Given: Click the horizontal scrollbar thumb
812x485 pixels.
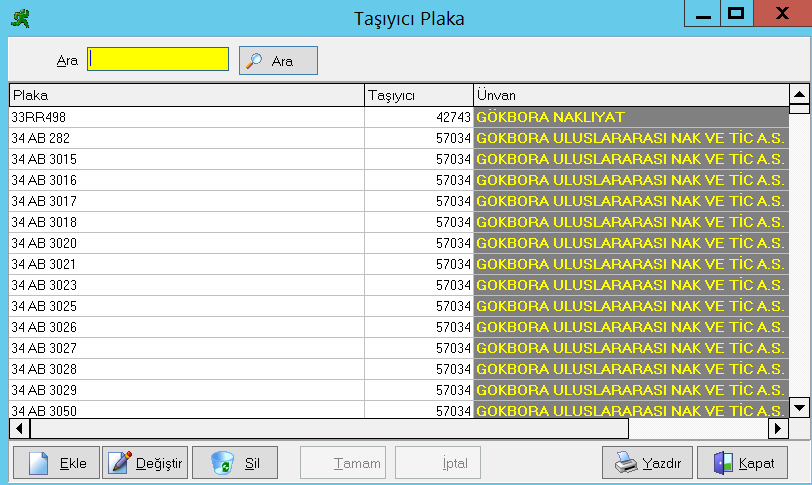Looking at the screenshot, I should [330, 429].
